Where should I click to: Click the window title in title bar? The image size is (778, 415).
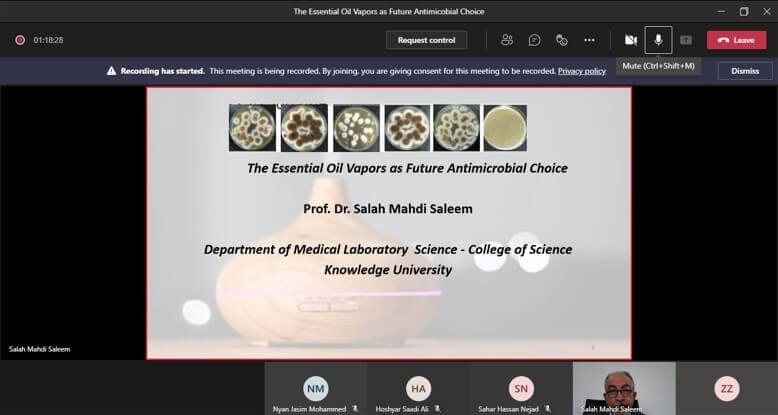click(389, 11)
